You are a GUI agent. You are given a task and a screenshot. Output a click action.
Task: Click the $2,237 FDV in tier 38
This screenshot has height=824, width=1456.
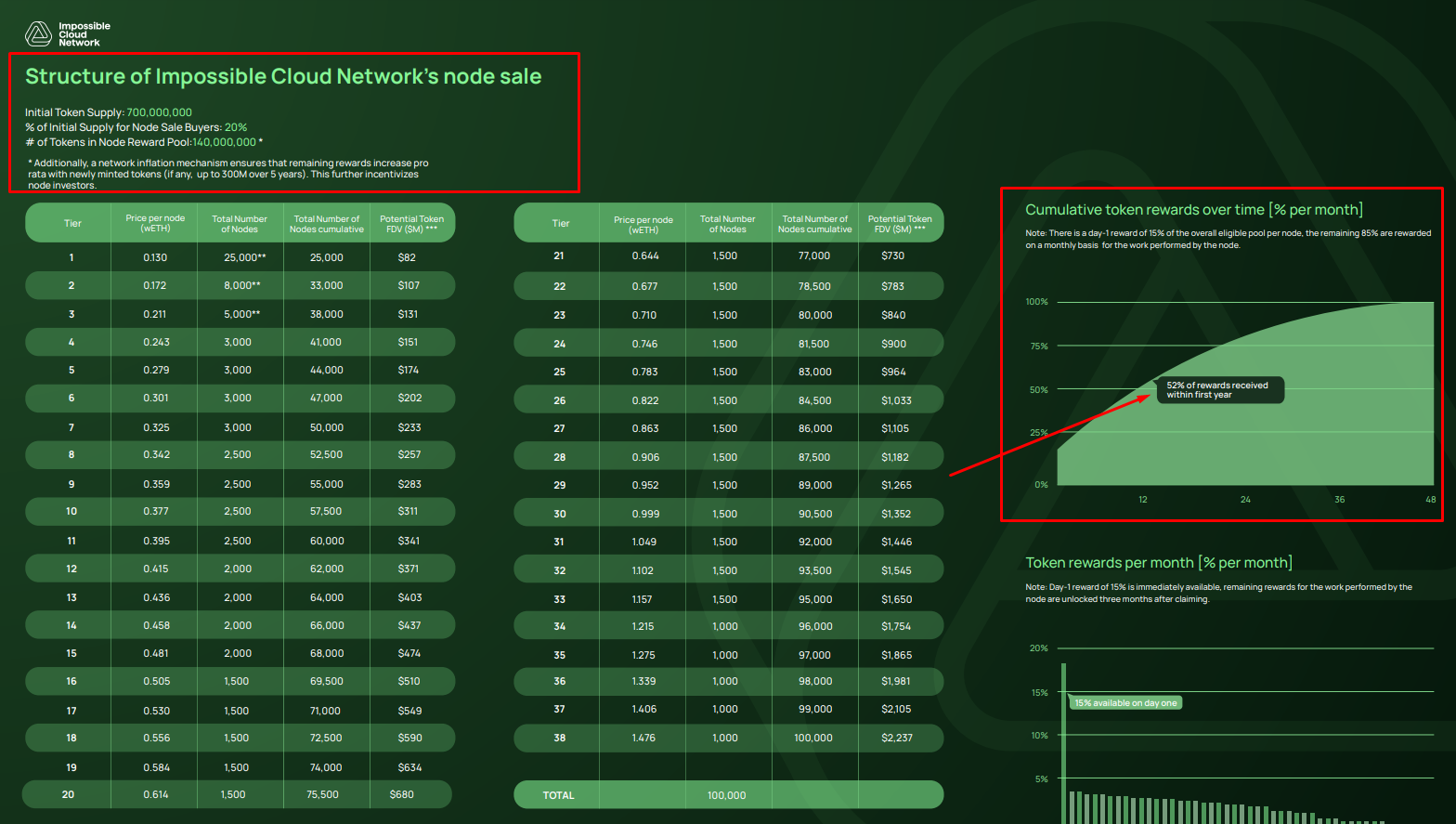(896, 738)
